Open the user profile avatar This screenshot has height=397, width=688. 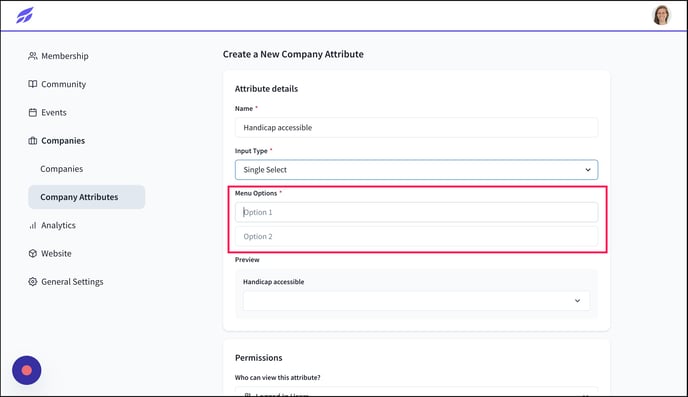tap(661, 15)
